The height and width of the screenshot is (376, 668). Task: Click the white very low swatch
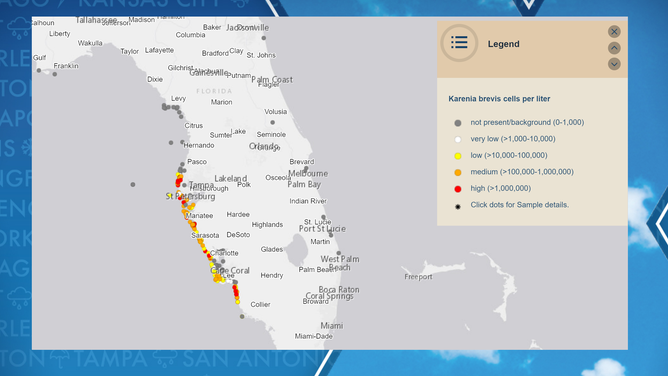point(458,139)
